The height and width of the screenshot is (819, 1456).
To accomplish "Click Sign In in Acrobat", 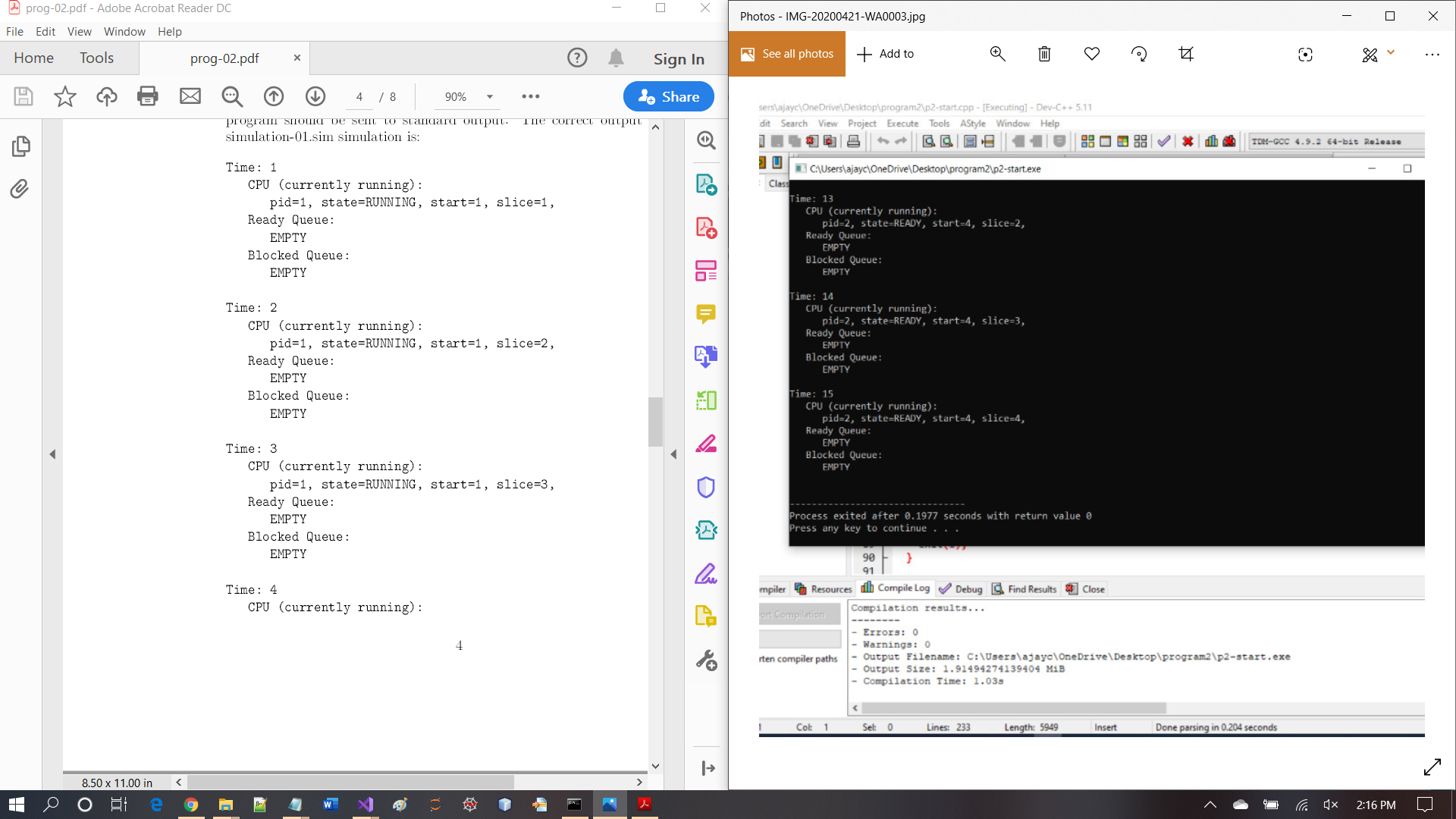I will (679, 59).
